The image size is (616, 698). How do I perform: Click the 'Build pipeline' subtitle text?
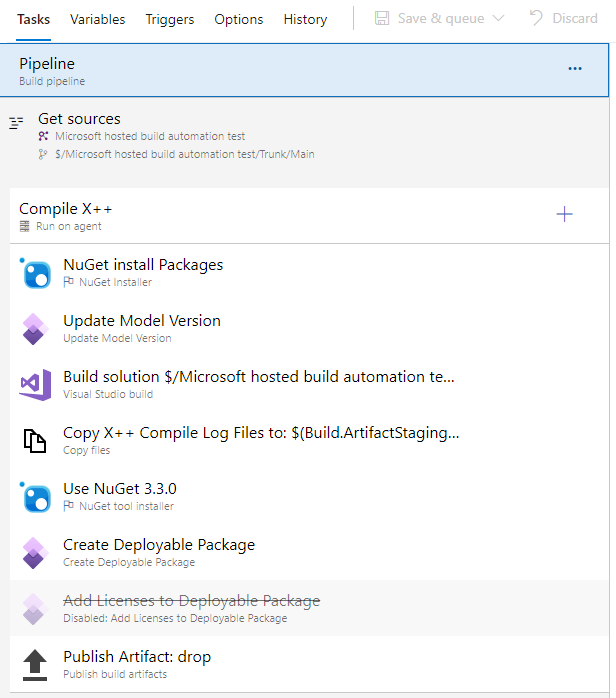[52, 81]
